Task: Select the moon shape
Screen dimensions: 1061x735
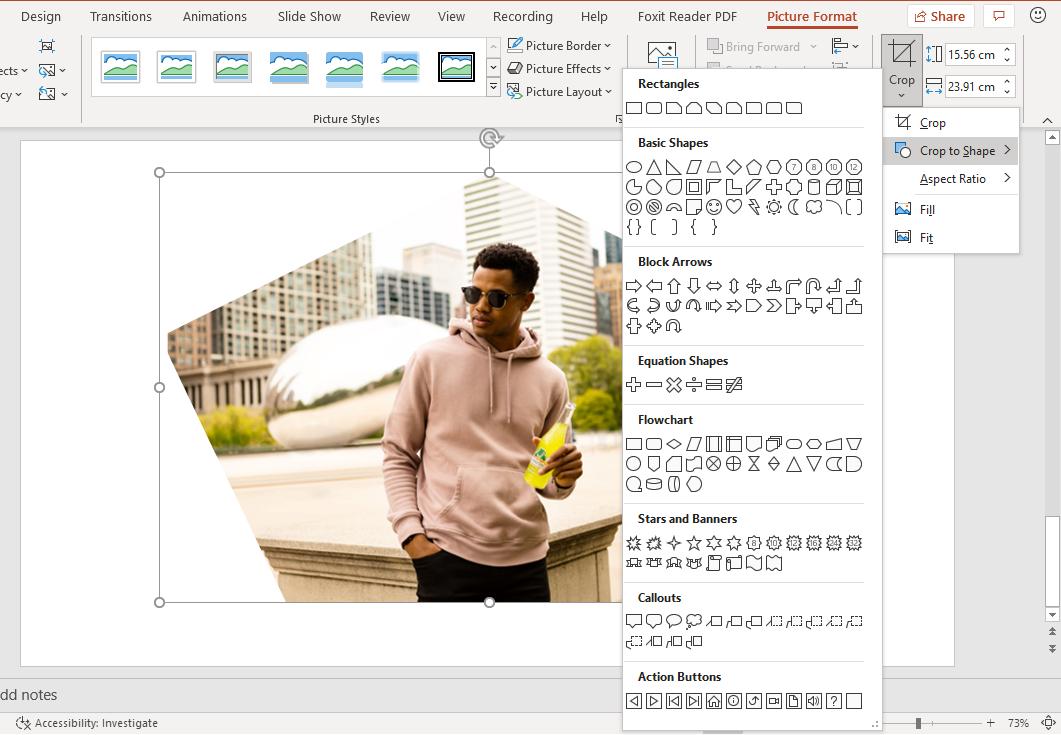Action: (x=794, y=207)
